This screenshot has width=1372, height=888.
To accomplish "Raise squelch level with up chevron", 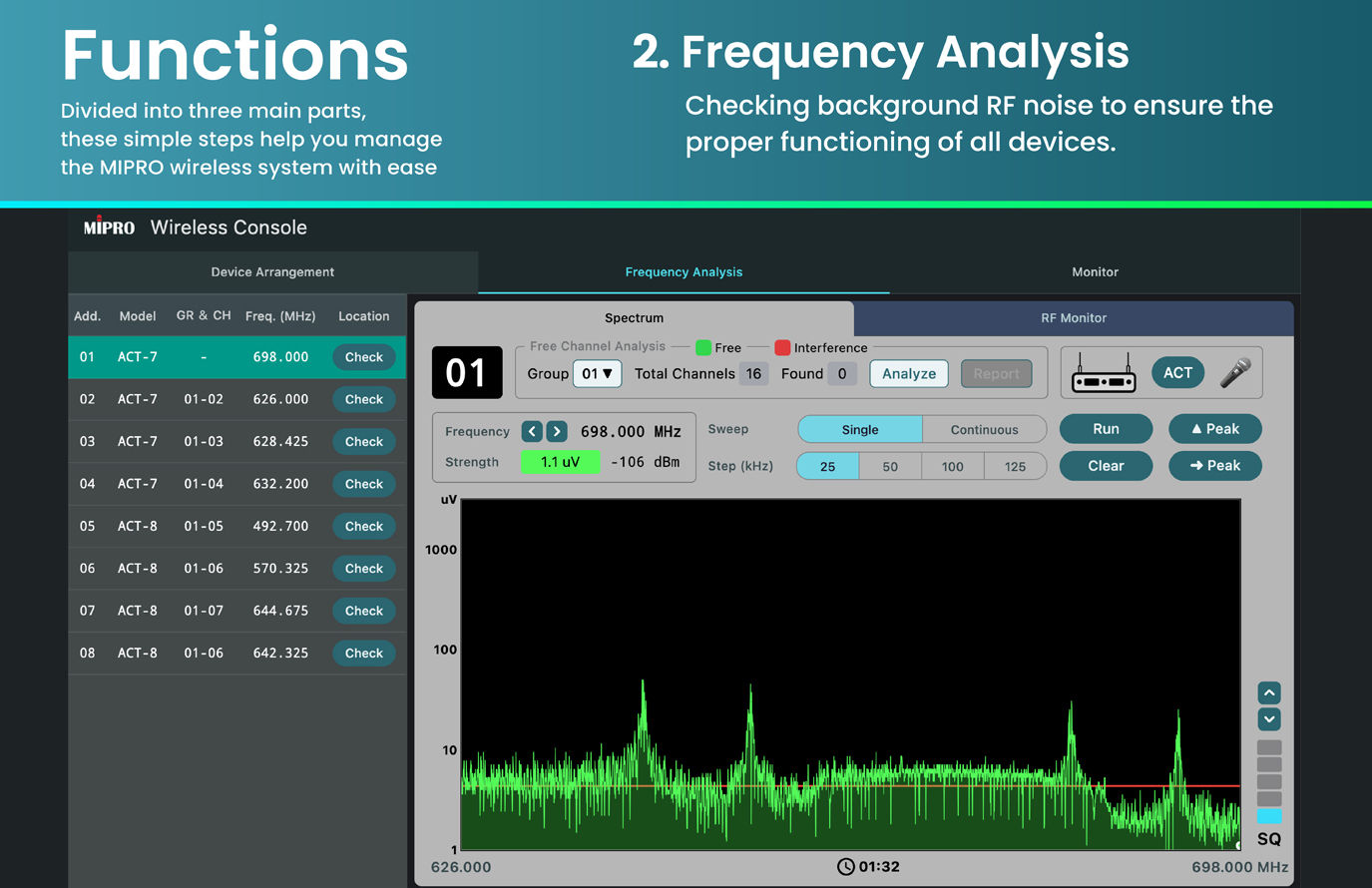I will coord(1268,692).
